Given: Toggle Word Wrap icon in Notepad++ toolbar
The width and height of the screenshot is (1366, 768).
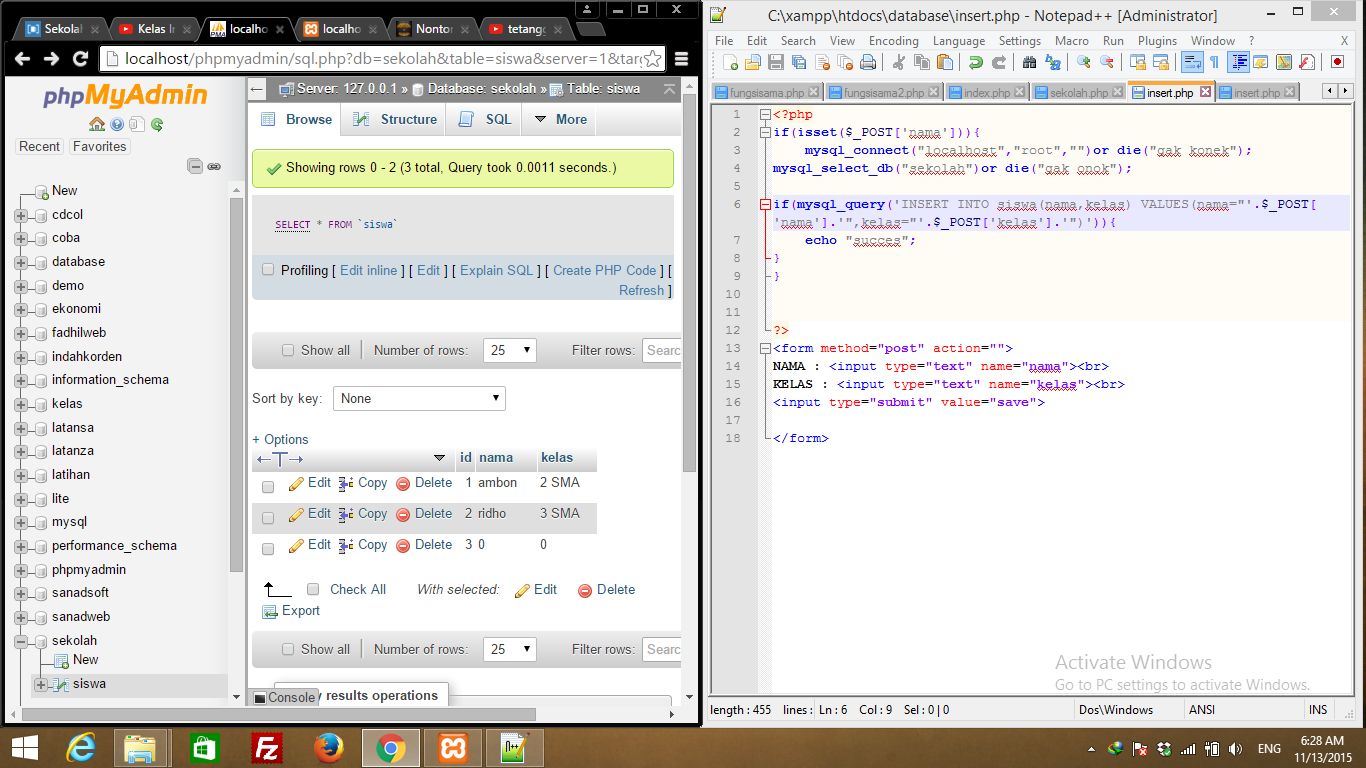Looking at the screenshot, I should [x=1191, y=62].
